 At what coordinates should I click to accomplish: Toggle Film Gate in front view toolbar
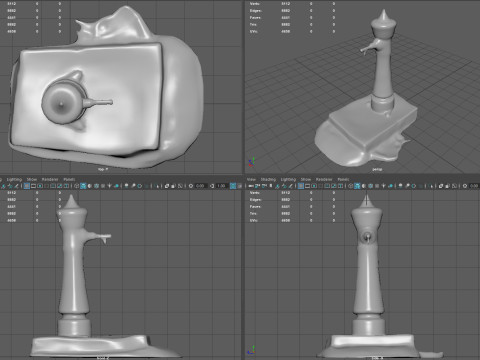[x=307, y=186]
